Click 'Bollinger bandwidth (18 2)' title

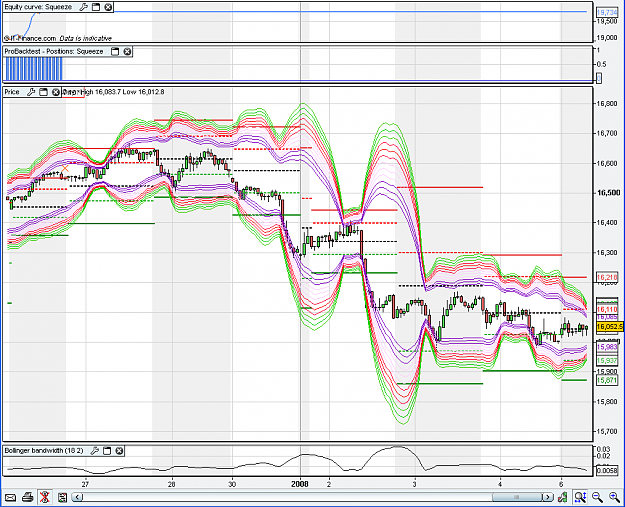coord(44,451)
